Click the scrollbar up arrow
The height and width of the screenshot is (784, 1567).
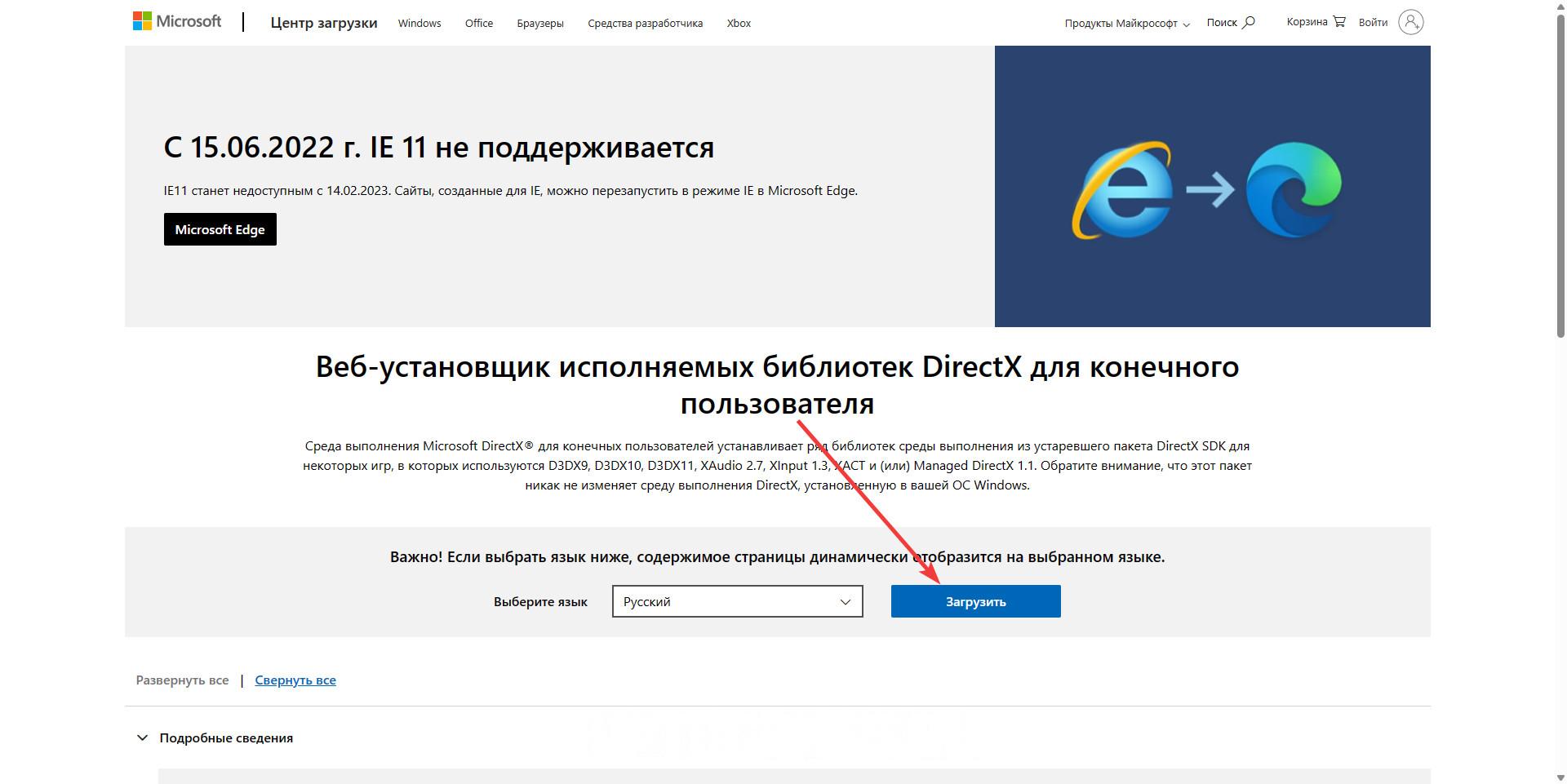pyautogui.click(x=1560, y=6)
